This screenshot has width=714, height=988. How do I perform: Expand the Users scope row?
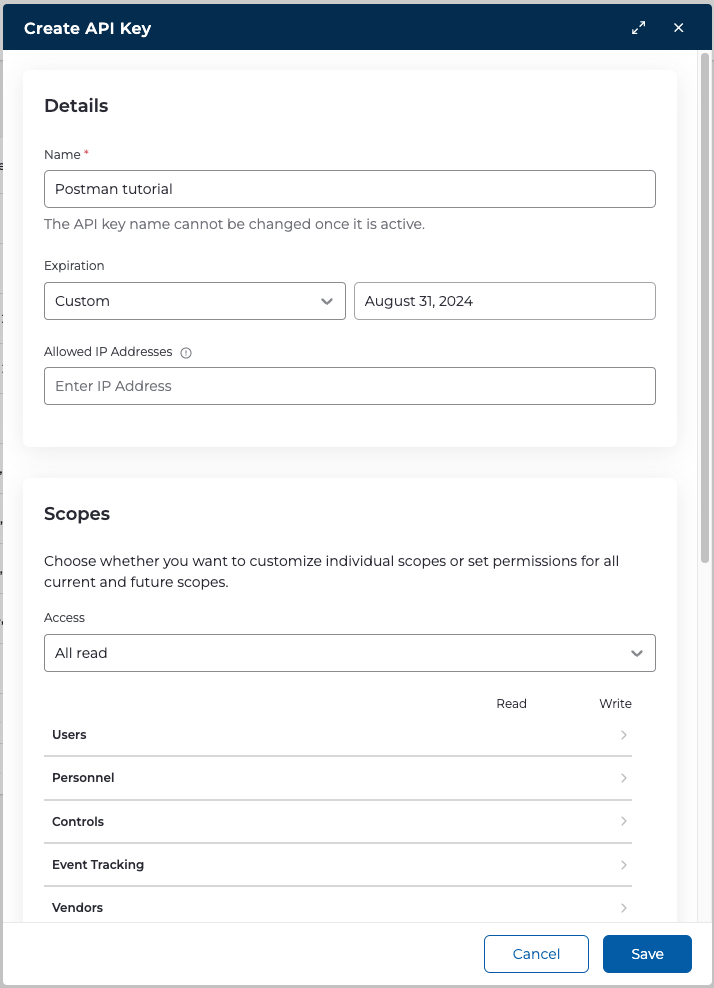[x=623, y=735]
